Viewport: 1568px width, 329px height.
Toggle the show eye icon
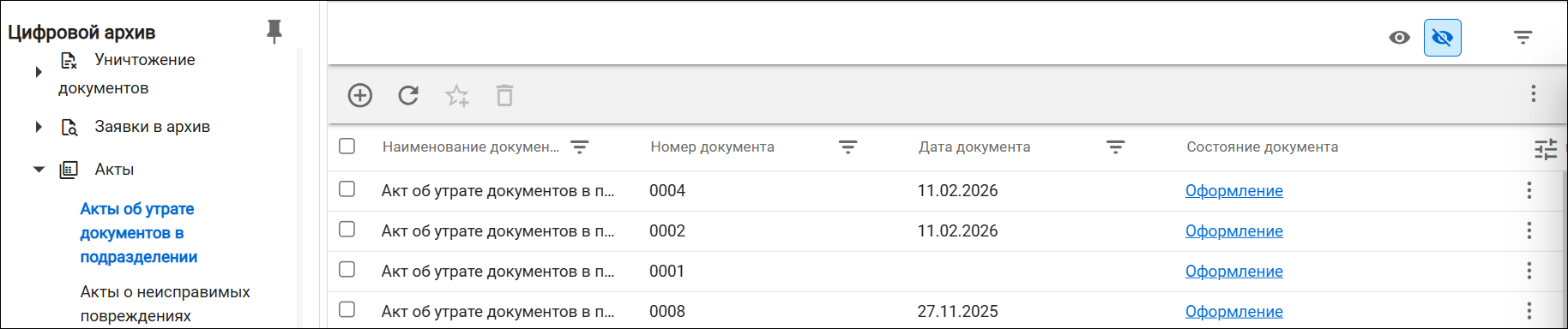[x=1399, y=38]
